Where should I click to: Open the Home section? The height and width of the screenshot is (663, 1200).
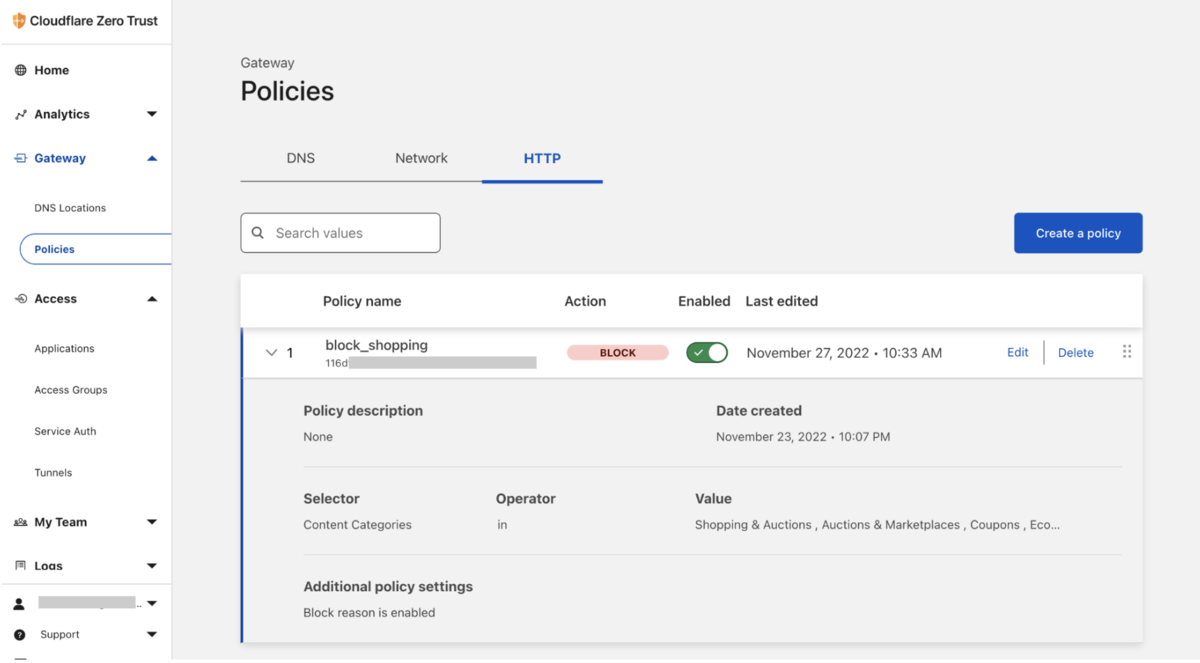point(22,70)
